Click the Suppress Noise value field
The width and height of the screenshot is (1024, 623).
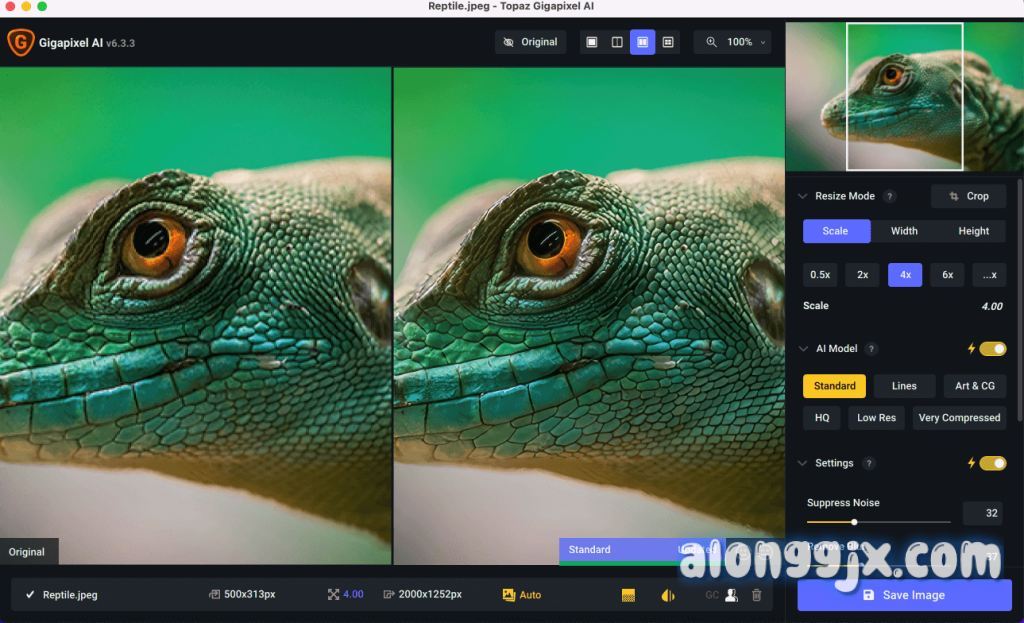[x=982, y=513]
